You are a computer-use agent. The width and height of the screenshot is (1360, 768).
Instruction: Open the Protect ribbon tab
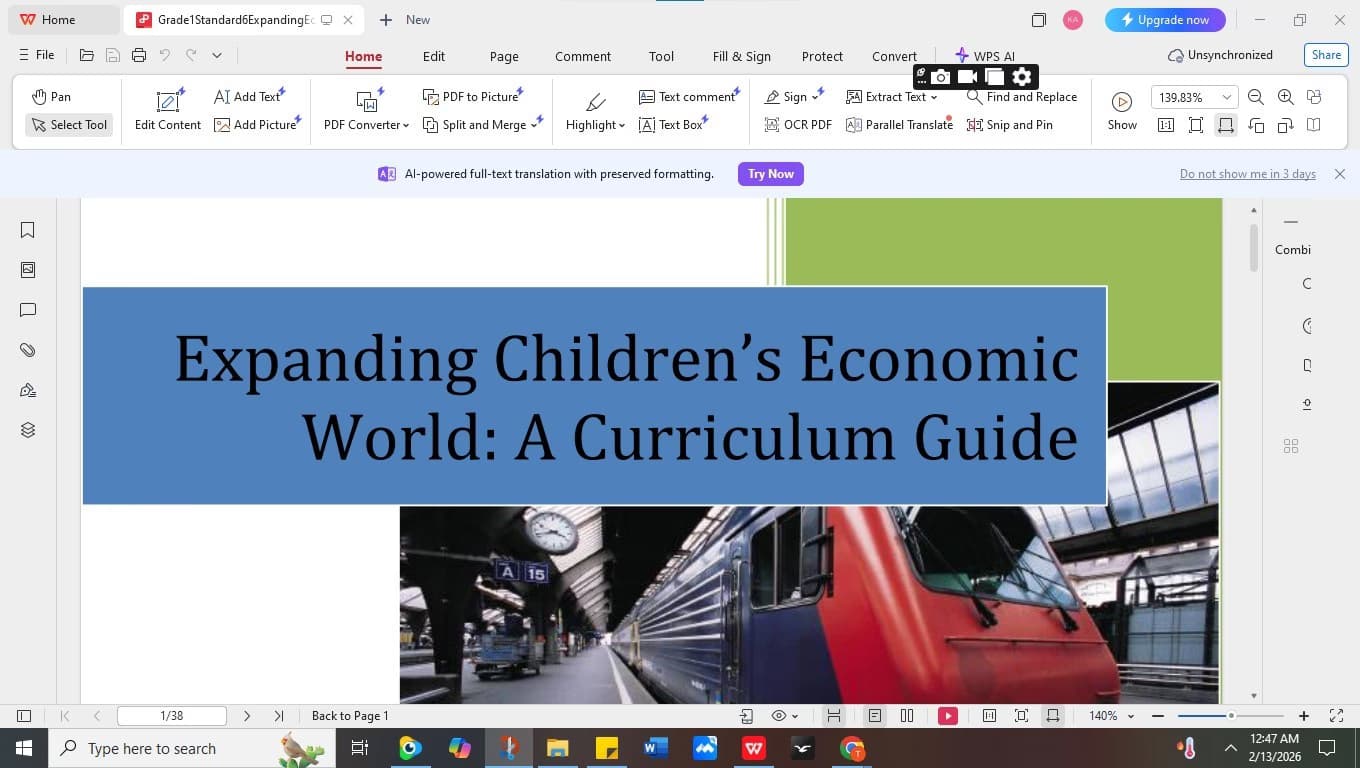[x=822, y=56]
